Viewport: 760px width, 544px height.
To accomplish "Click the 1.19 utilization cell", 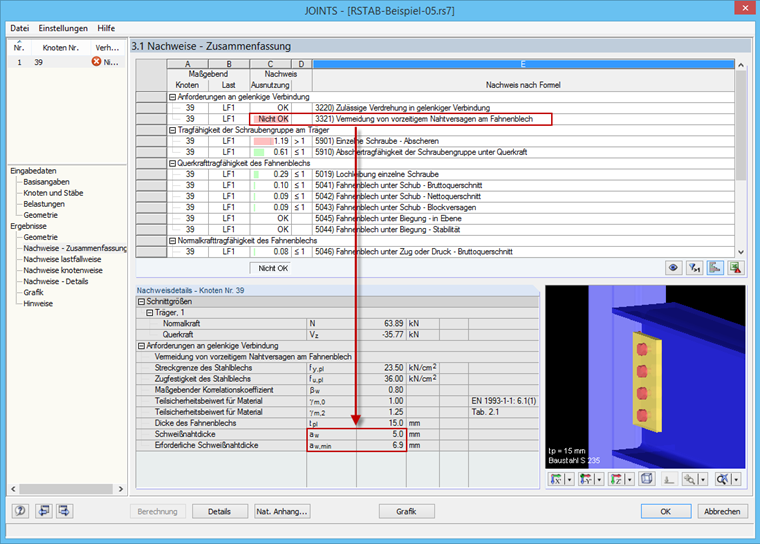I will 270,141.
